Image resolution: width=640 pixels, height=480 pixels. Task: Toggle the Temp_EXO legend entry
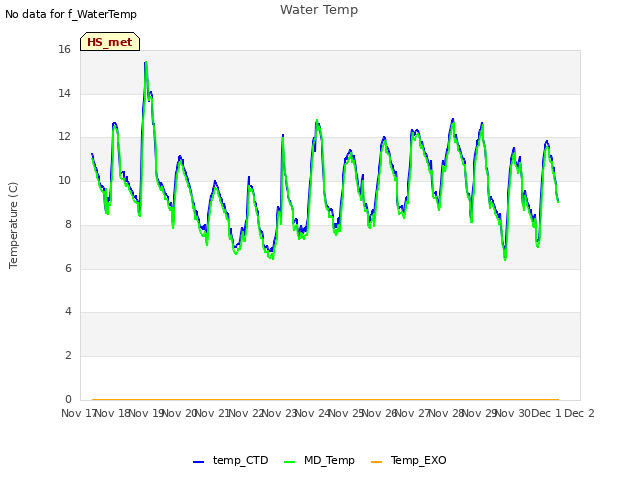click(409, 460)
